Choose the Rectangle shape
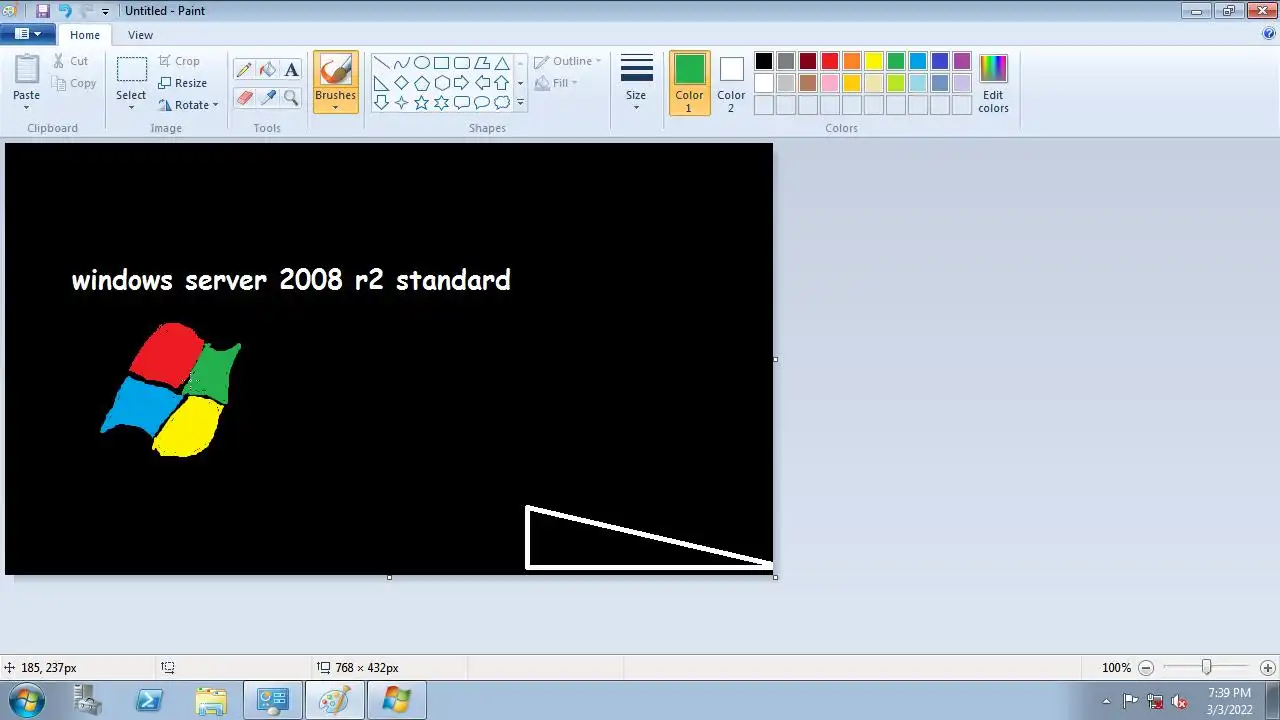Image resolution: width=1280 pixels, height=720 pixels. (441, 62)
